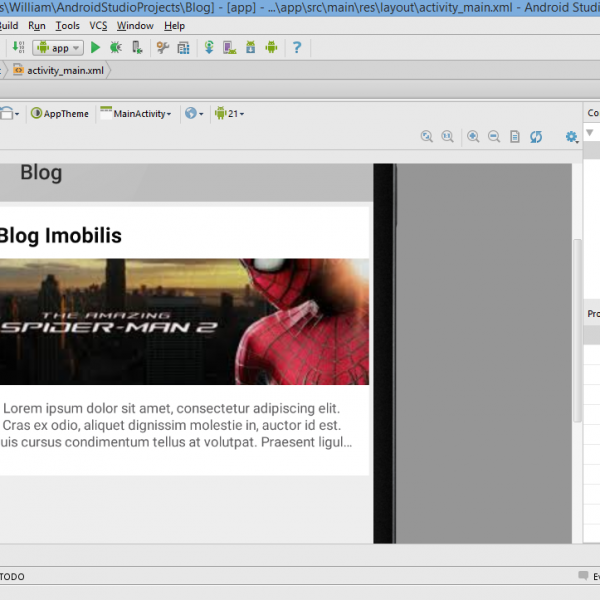The image size is (600, 600).
Task: Open the TODO tool window tab
Action: pyautogui.click(x=12, y=577)
